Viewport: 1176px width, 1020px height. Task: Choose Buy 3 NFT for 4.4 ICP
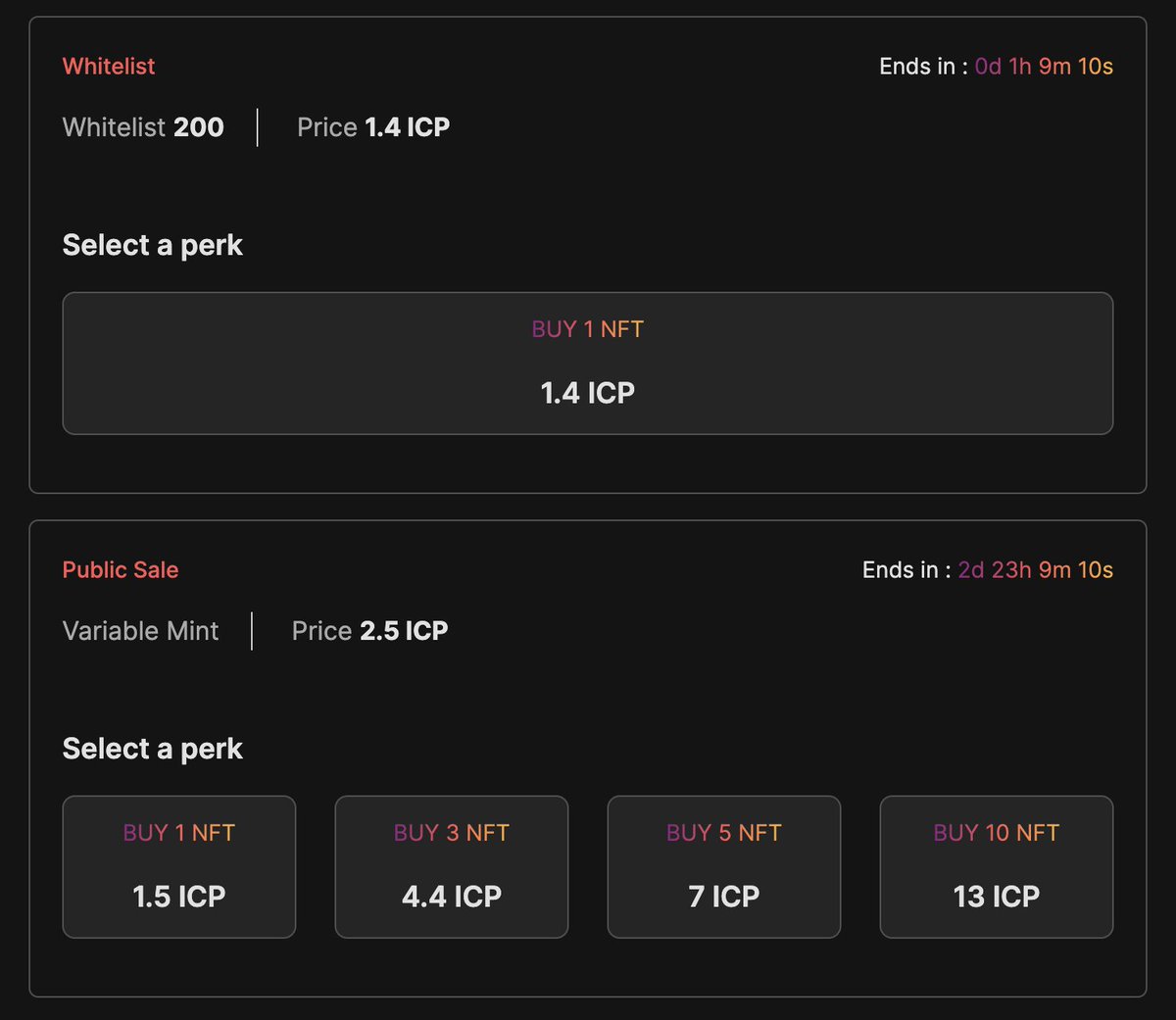click(x=452, y=866)
